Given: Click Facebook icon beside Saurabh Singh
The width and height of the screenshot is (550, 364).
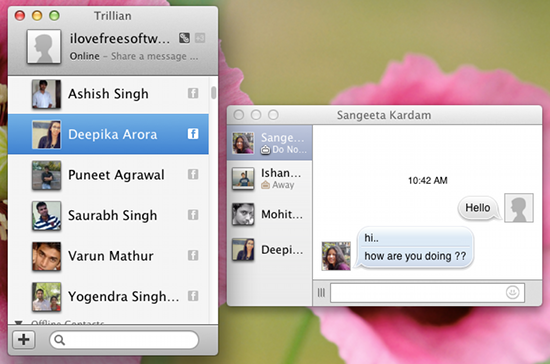Looking at the screenshot, I should pyautogui.click(x=193, y=215).
